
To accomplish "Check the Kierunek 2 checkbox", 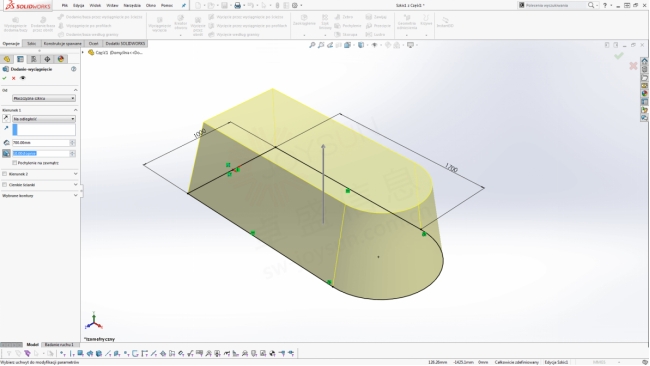I will pos(5,174).
